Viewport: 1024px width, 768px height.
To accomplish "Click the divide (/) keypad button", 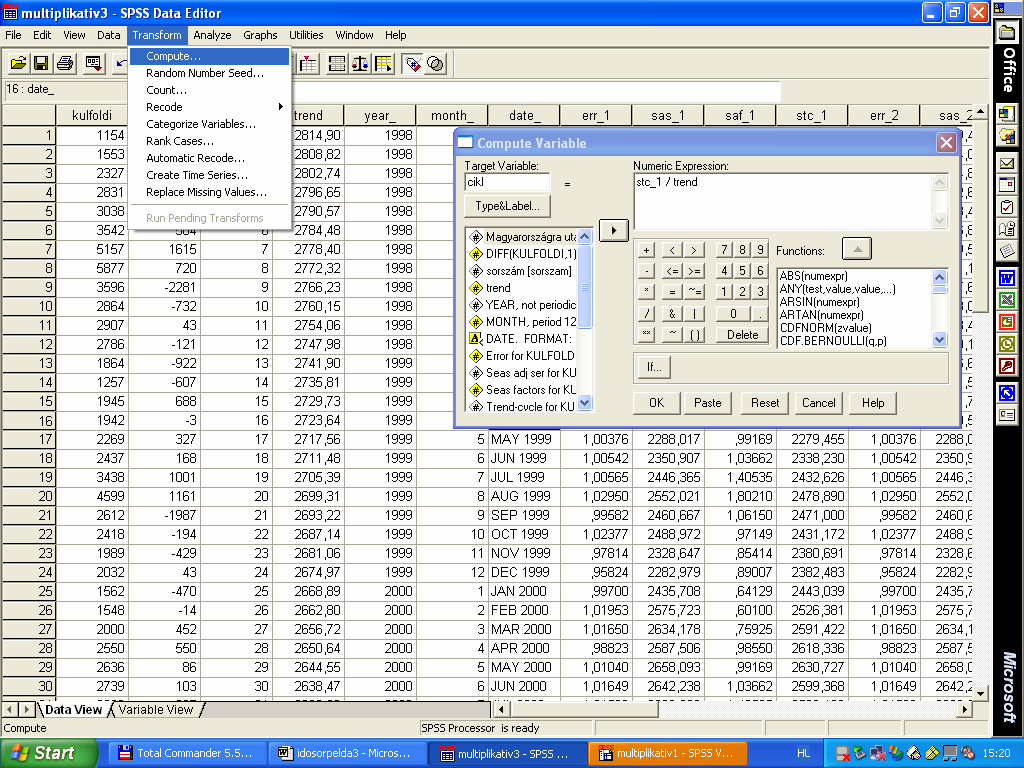I will coord(647,313).
